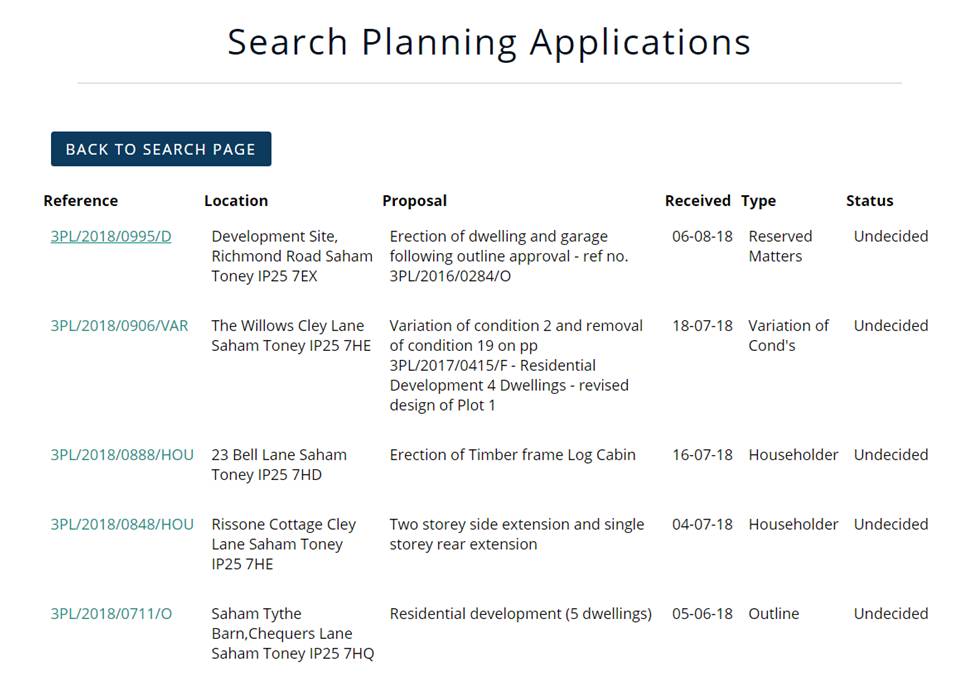Screen dimensions: 968x681
Task: Click Undecided status for 3PL/2018/0848/HOU
Action: coord(891,525)
